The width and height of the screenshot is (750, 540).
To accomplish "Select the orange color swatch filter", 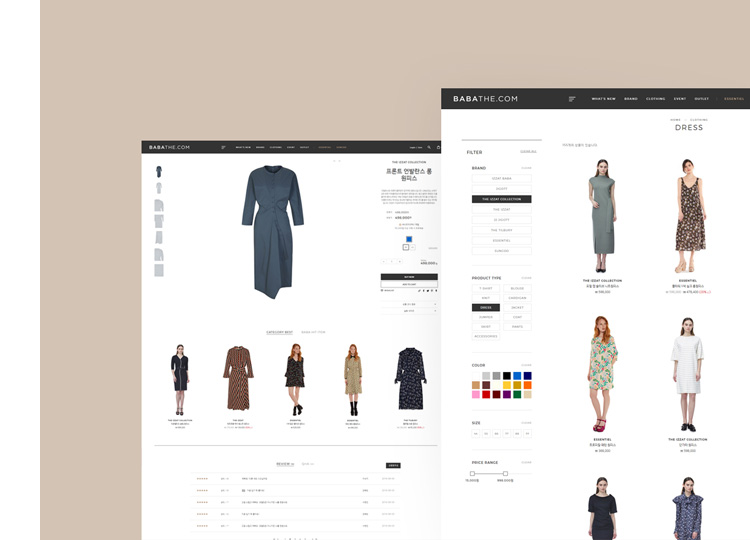I will coord(527,385).
